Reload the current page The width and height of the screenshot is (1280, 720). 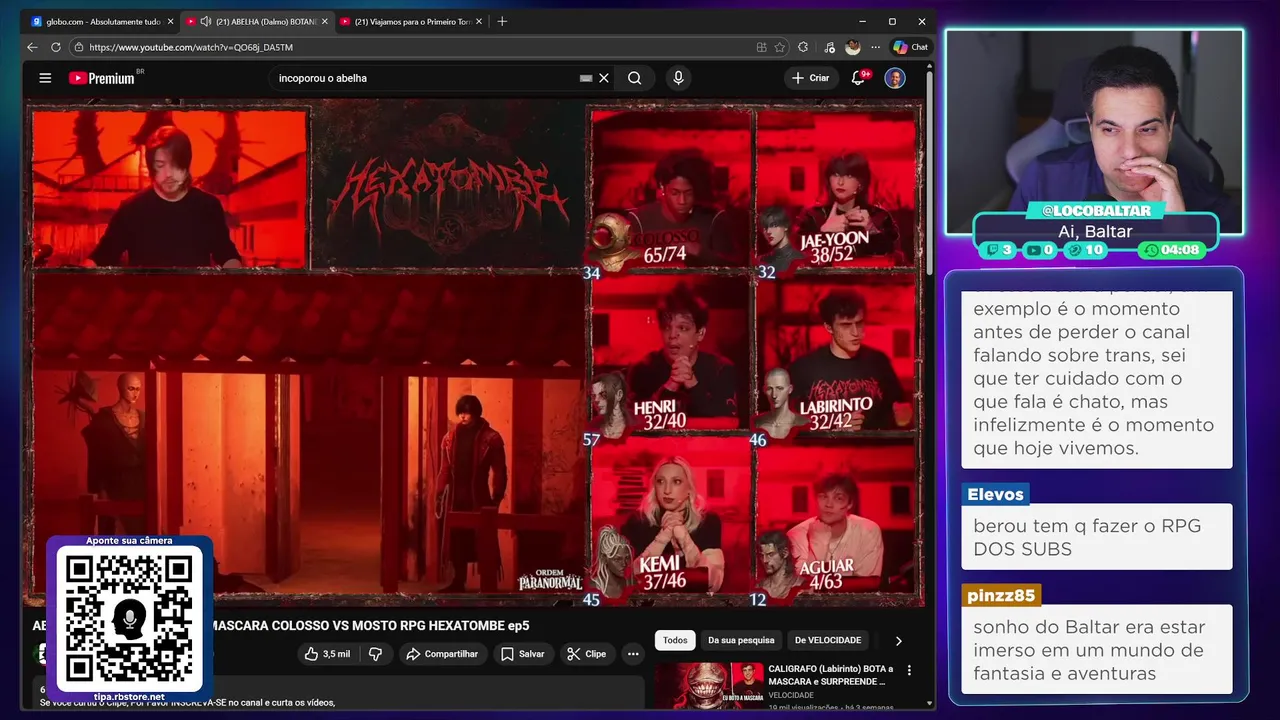[x=56, y=47]
